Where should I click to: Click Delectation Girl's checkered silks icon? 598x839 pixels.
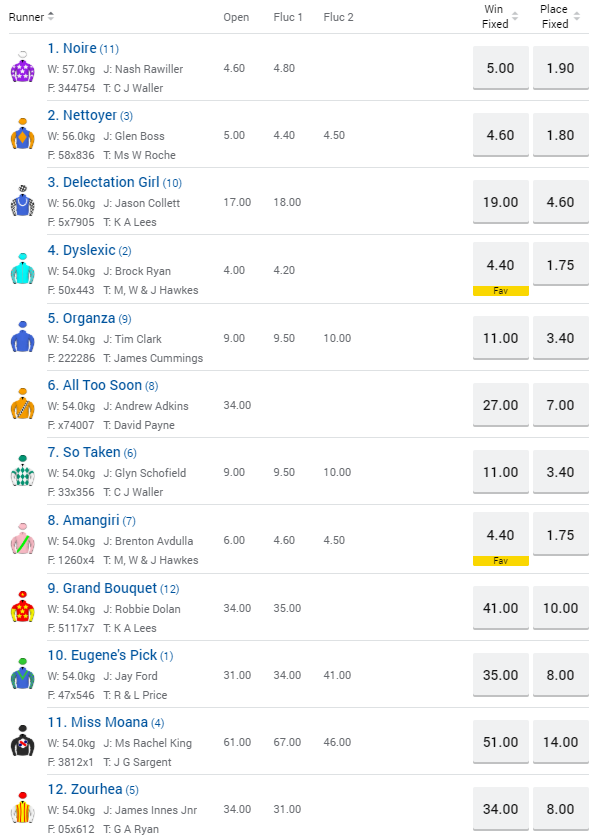coord(22,201)
